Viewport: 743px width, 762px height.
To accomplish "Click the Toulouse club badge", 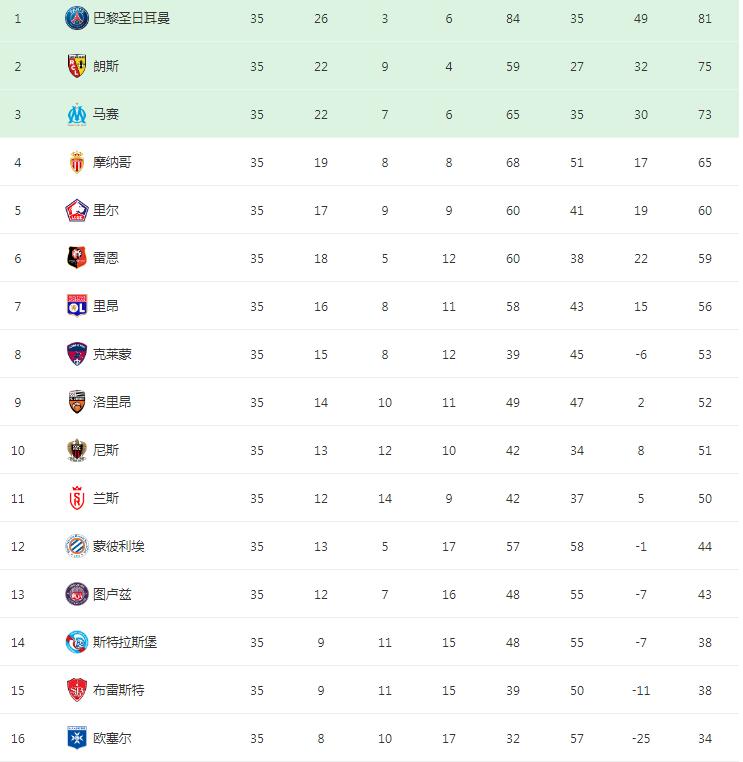I will [x=77, y=594].
